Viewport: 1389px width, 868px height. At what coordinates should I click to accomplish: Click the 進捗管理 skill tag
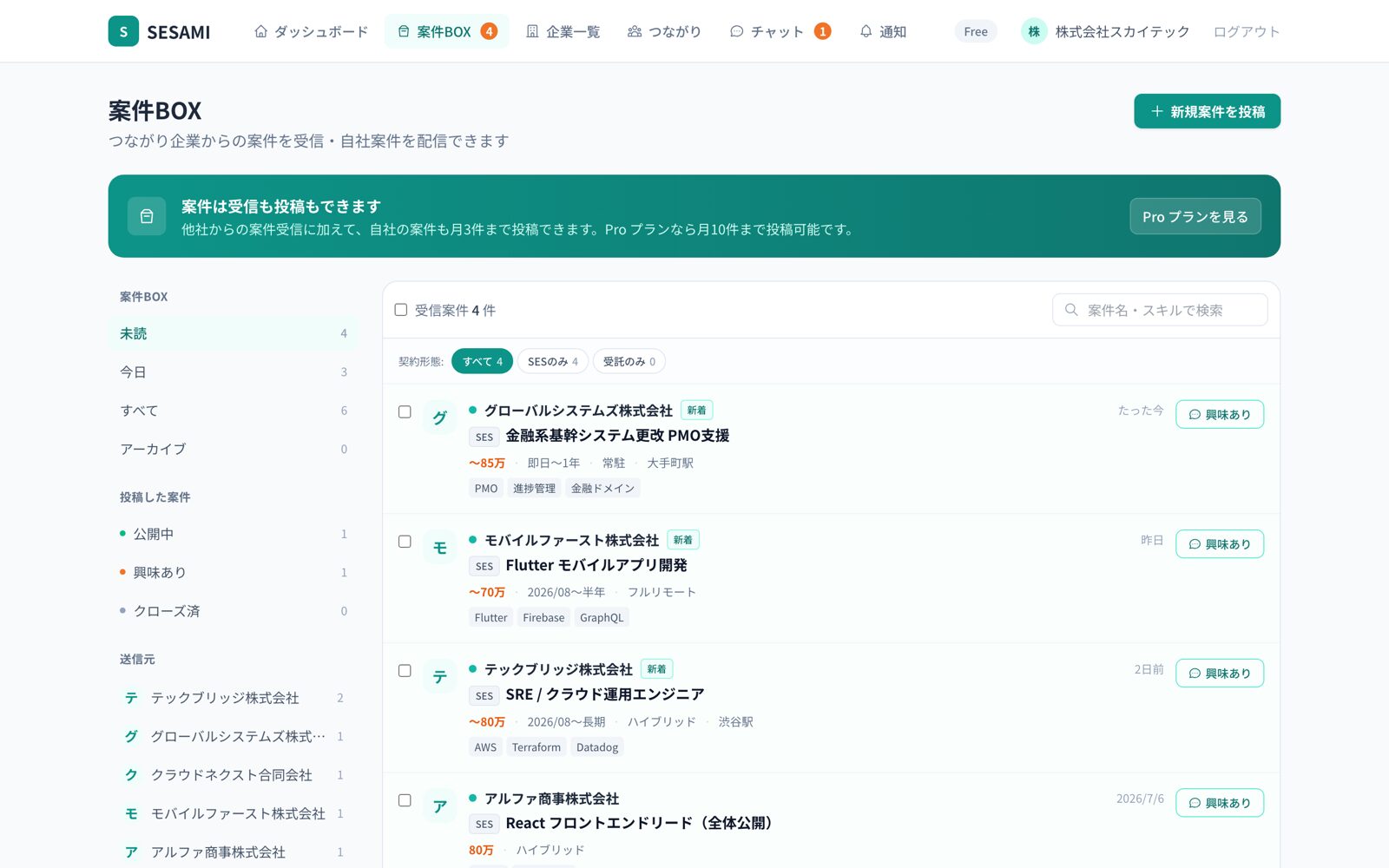534,488
